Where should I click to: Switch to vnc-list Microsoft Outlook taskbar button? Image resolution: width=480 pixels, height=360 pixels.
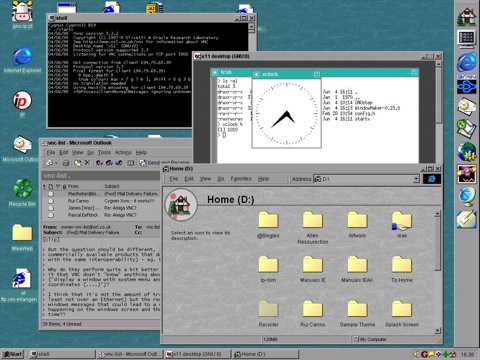pos(129,354)
